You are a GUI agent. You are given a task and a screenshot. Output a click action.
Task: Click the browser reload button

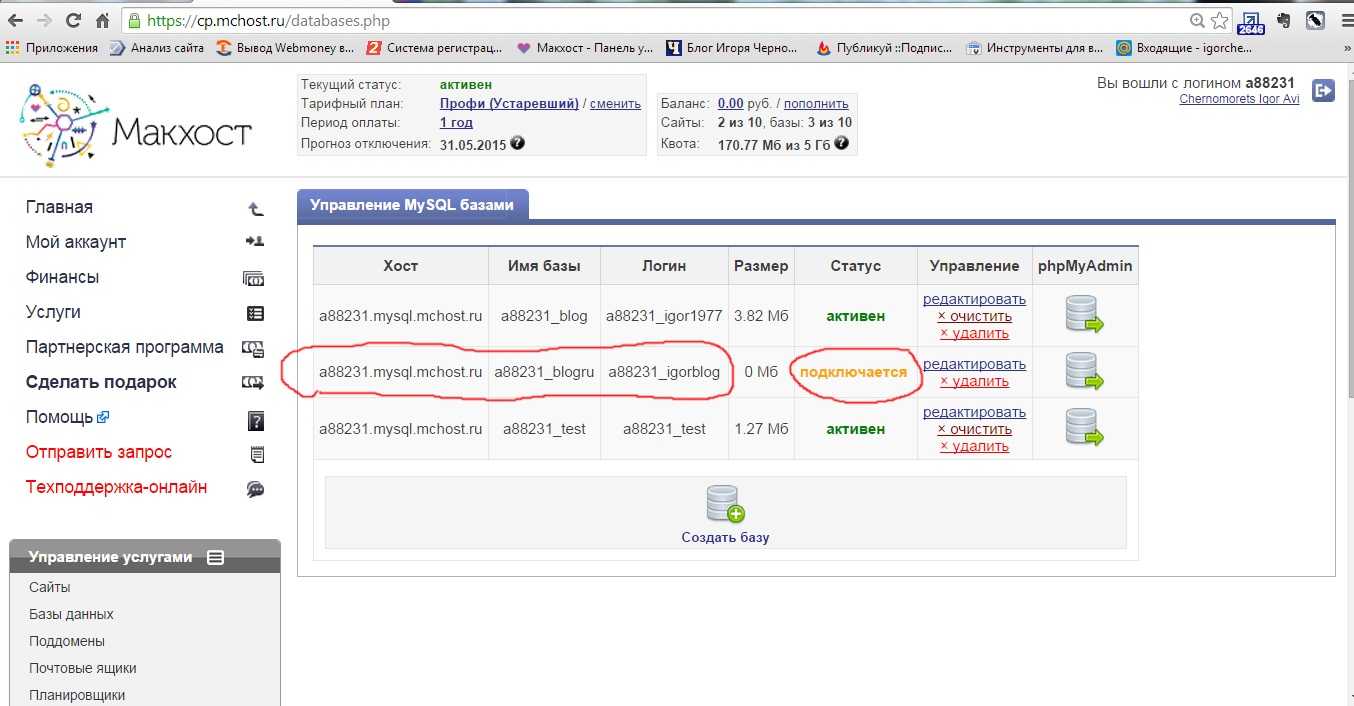pos(73,20)
